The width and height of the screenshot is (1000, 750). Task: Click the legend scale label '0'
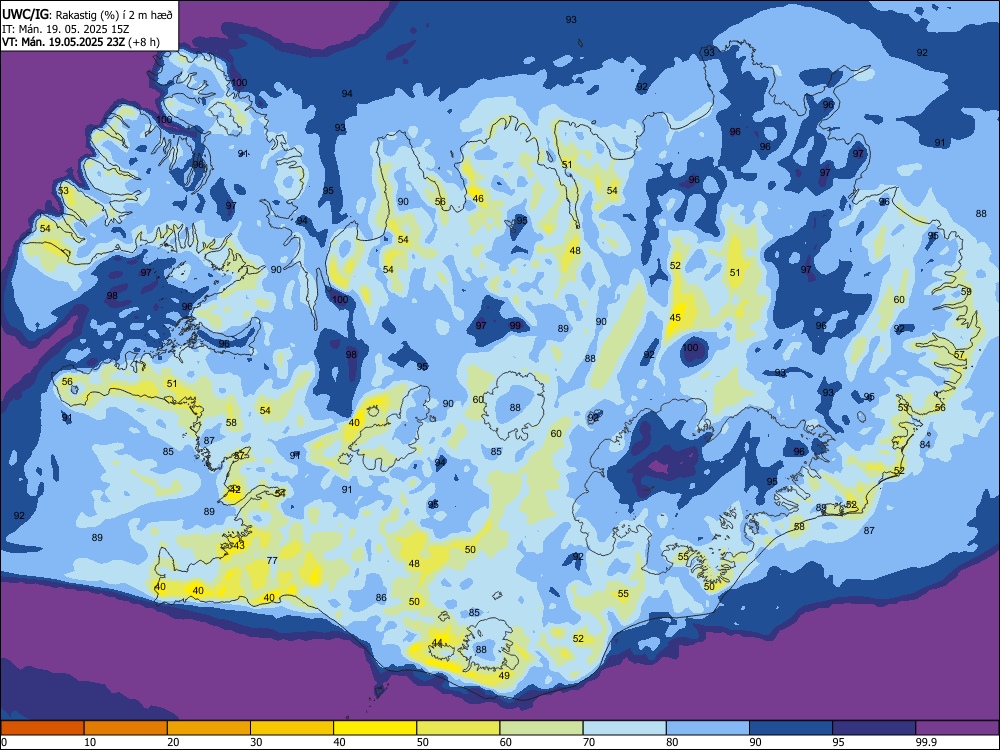click(x=4, y=742)
